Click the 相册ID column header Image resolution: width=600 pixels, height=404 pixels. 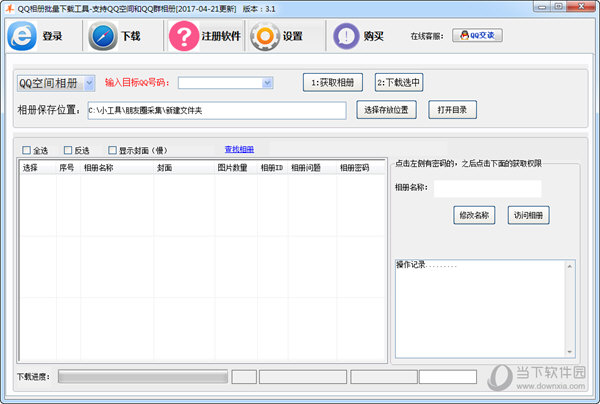pyautogui.click(x=272, y=168)
